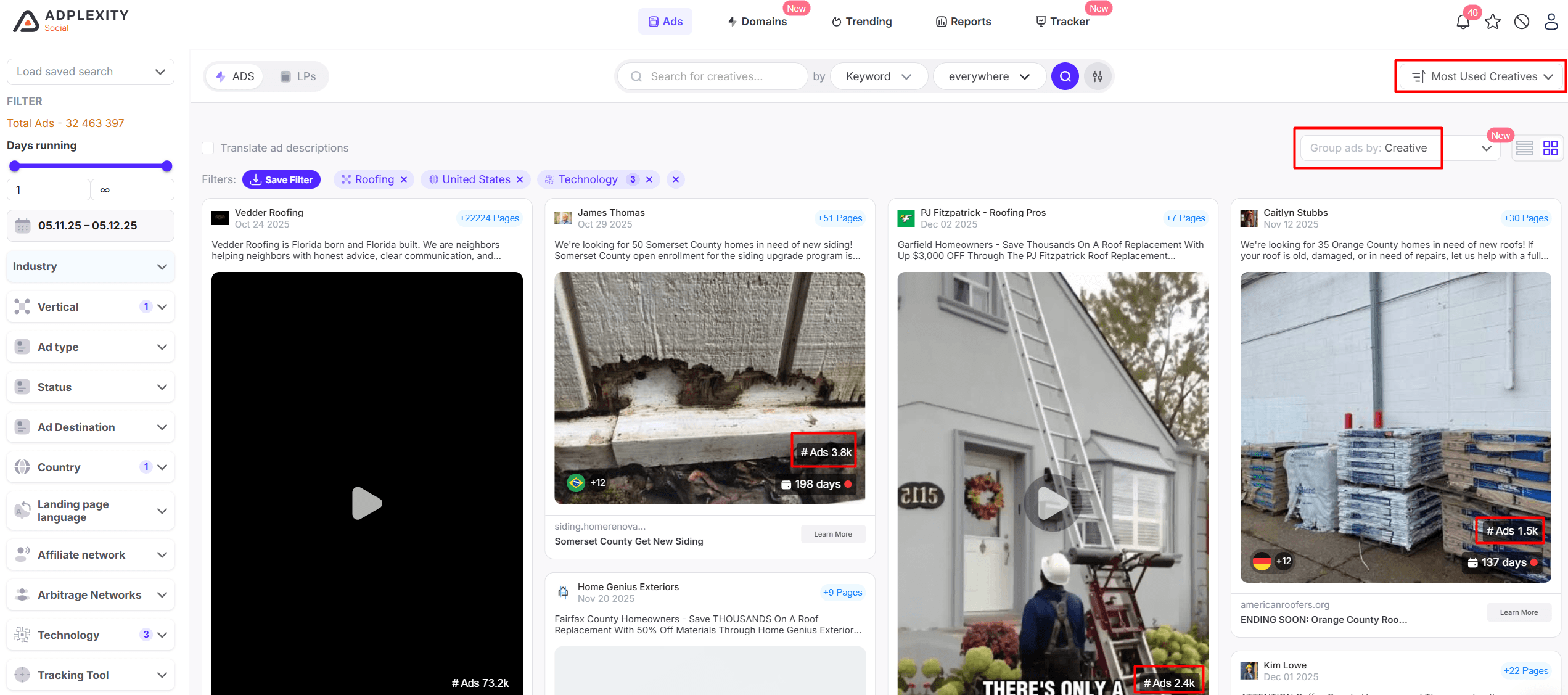Switch to LPs toggle

pos(298,76)
